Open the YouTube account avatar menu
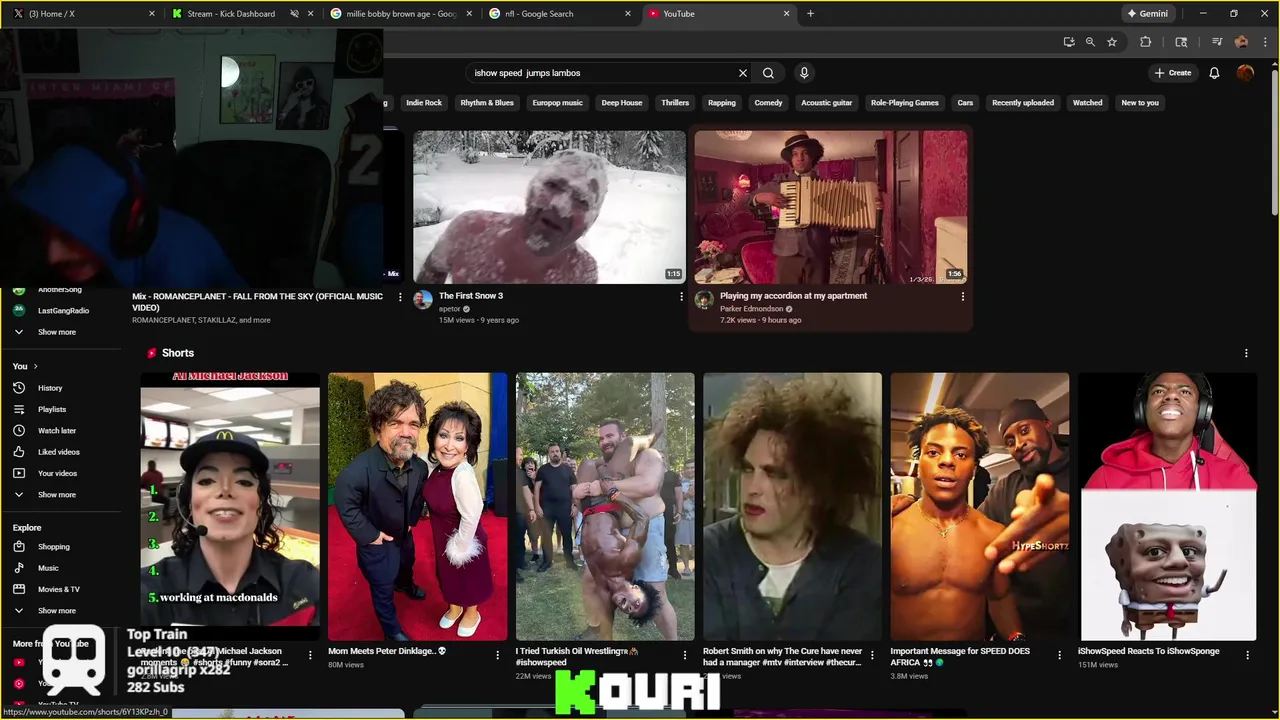Screen dimensions: 1280x720 pyautogui.click(x=1245, y=73)
